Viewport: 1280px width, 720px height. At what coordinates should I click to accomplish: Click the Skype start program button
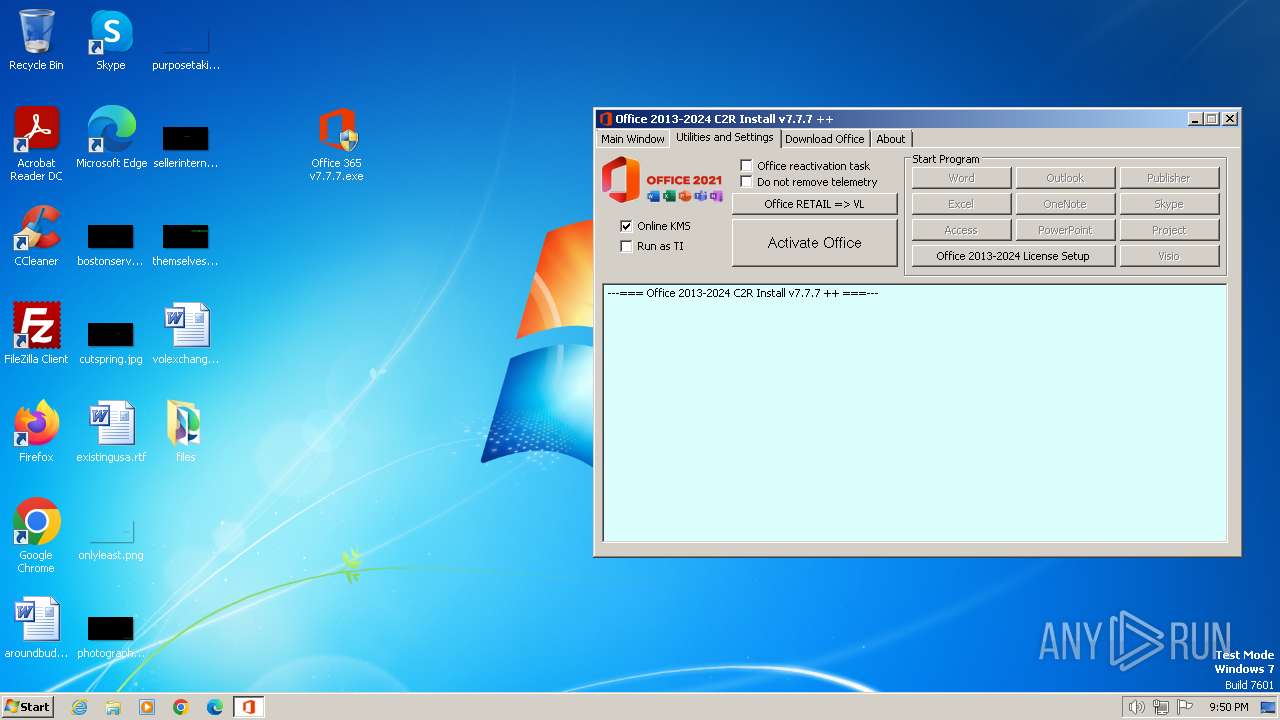[x=1169, y=204]
